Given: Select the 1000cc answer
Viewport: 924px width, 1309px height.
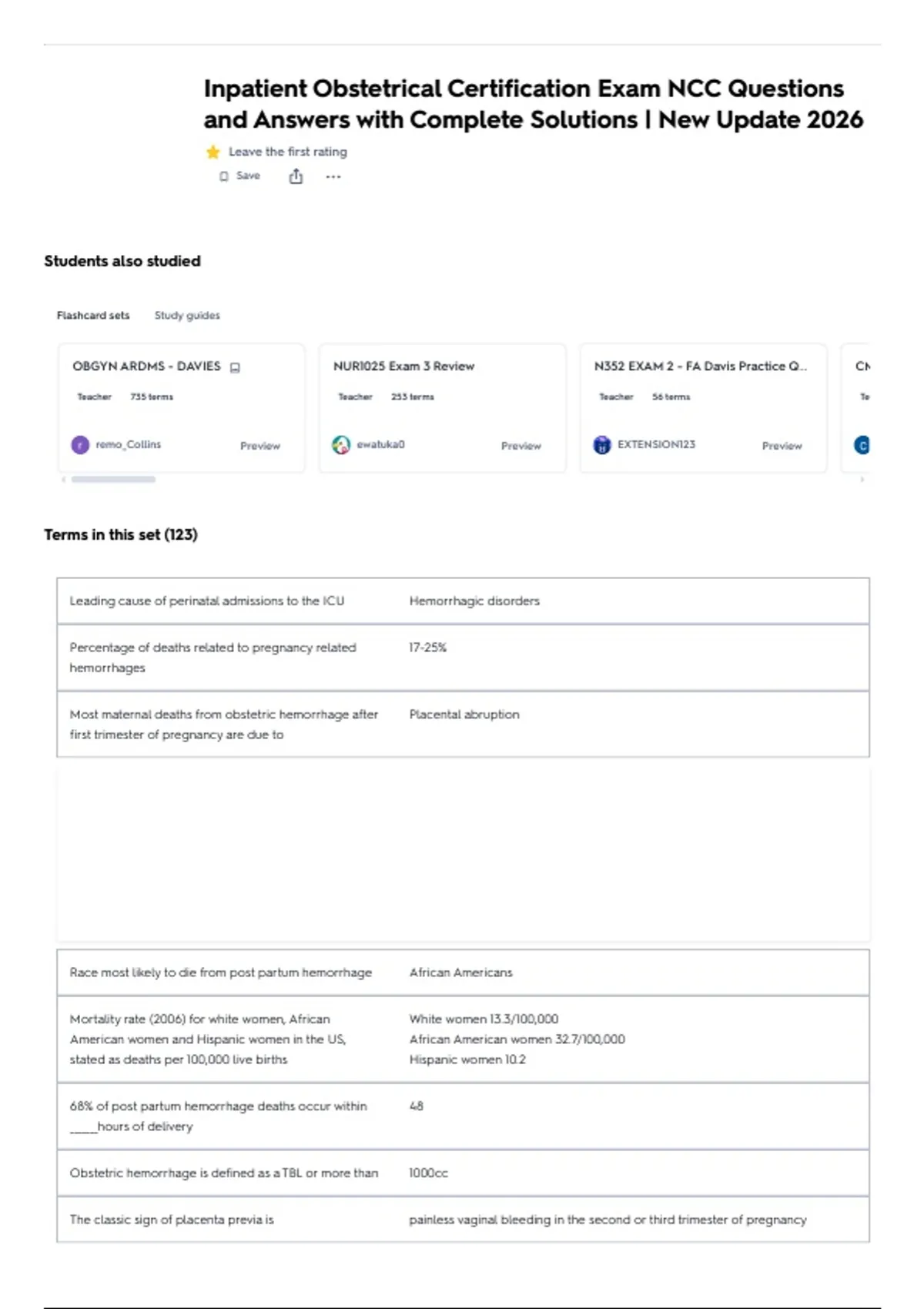Looking at the screenshot, I should click(x=428, y=1173).
